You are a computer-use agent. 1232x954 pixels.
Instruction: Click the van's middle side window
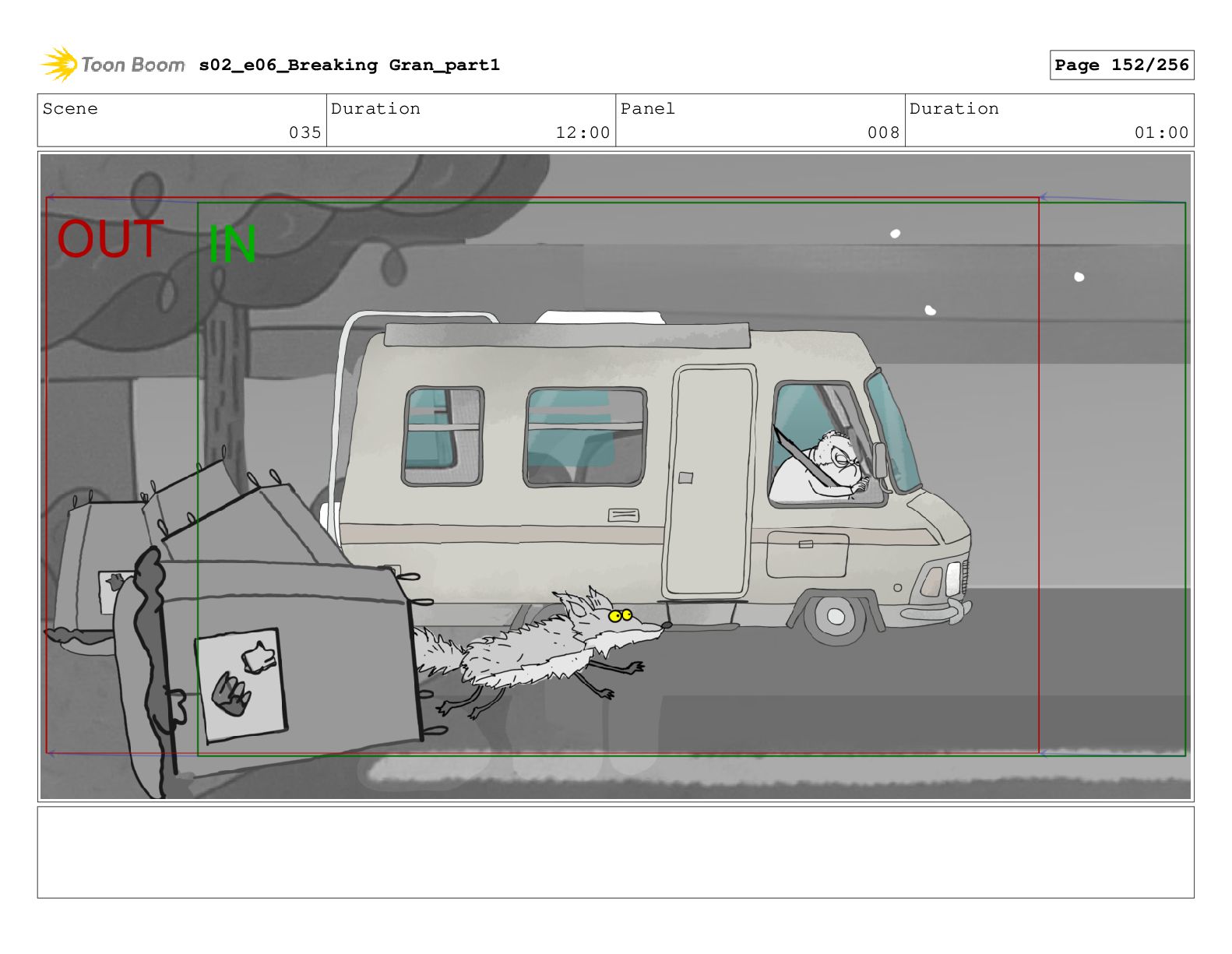586,437
